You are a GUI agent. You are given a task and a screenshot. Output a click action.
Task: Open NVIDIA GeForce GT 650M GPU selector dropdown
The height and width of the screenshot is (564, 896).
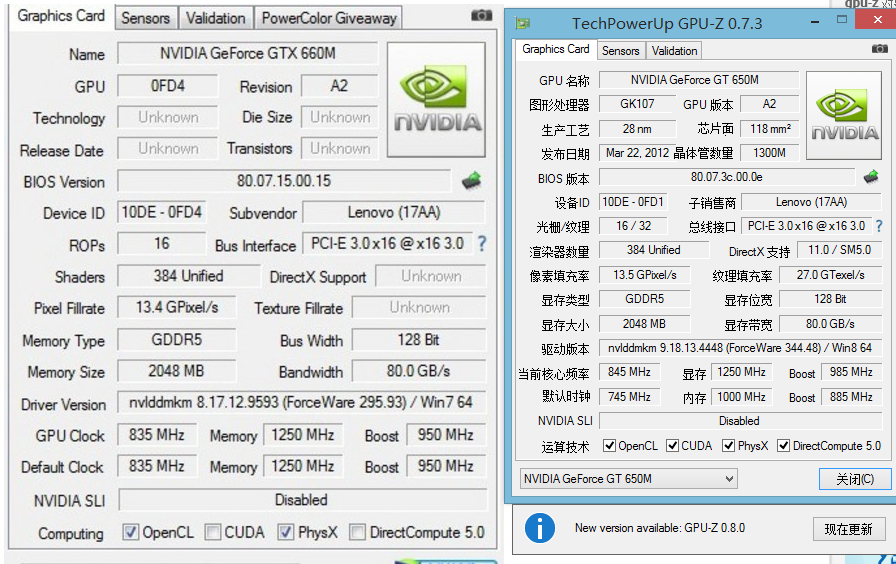pyautogui.click(x=629, y=479)
